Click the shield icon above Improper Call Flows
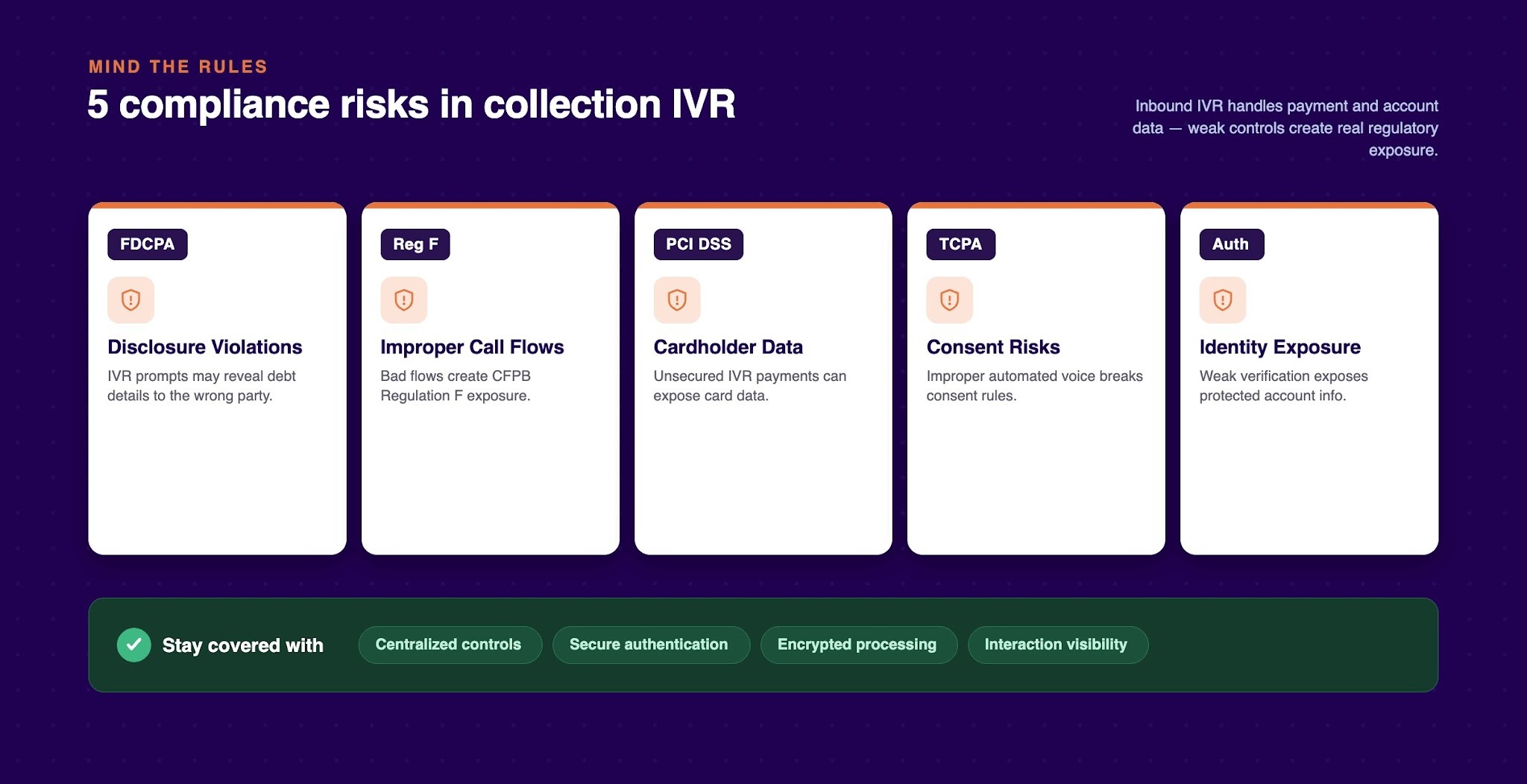1527x784 pixels. pyautogui.click(x=403, y=300)
